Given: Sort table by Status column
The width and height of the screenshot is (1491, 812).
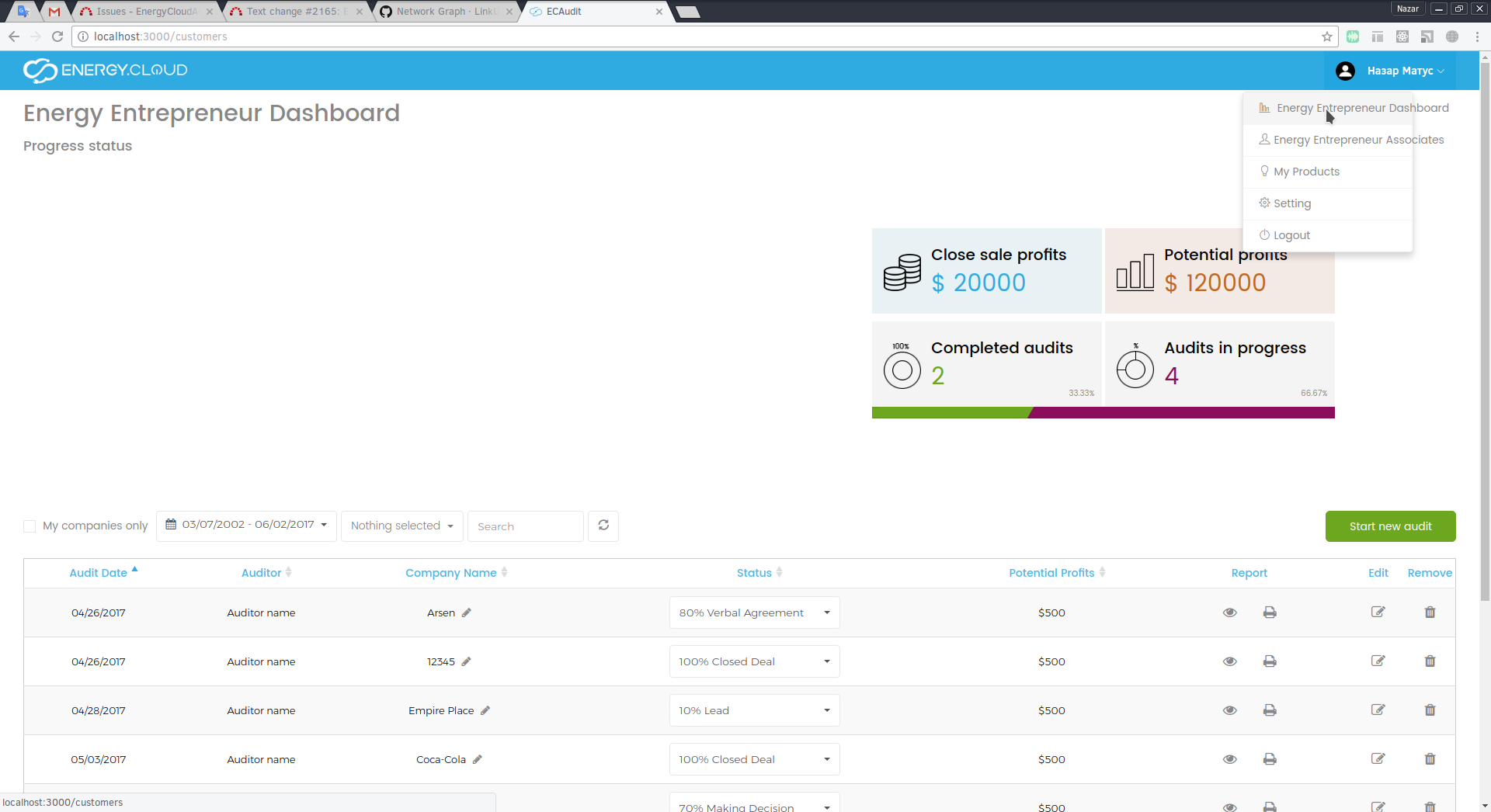Looking at the screenshot, I should pyautogui.click(x=759, y=573).
